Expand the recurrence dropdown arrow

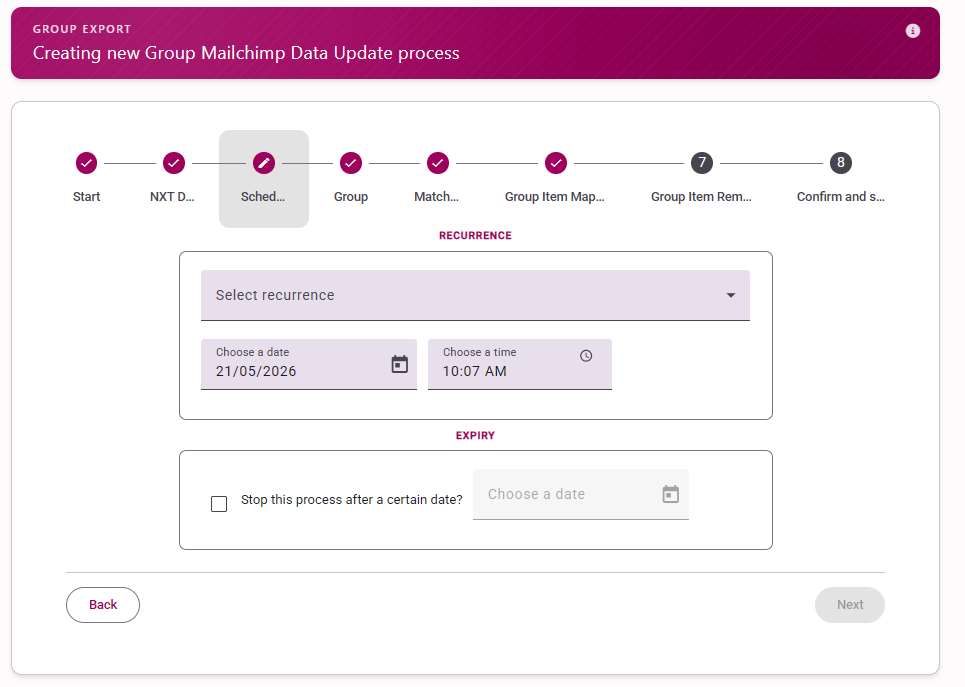click(x=731, y=295)
